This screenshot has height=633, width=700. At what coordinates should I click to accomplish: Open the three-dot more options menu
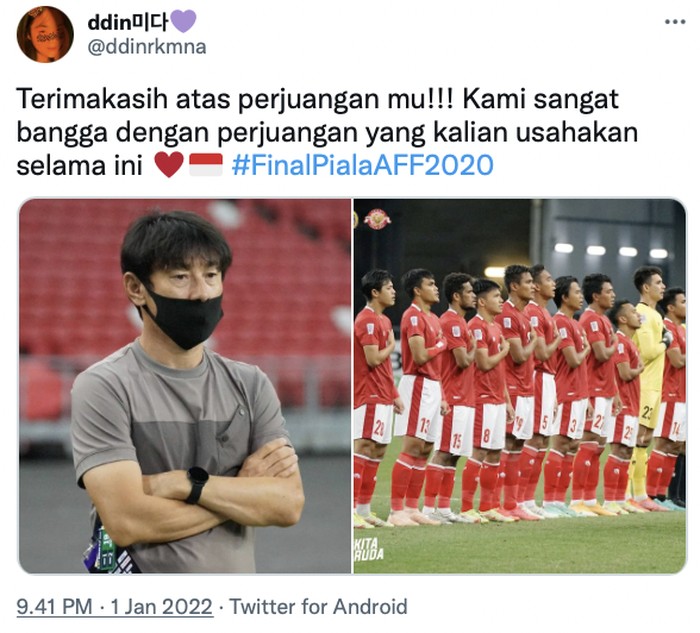point(675,21)
